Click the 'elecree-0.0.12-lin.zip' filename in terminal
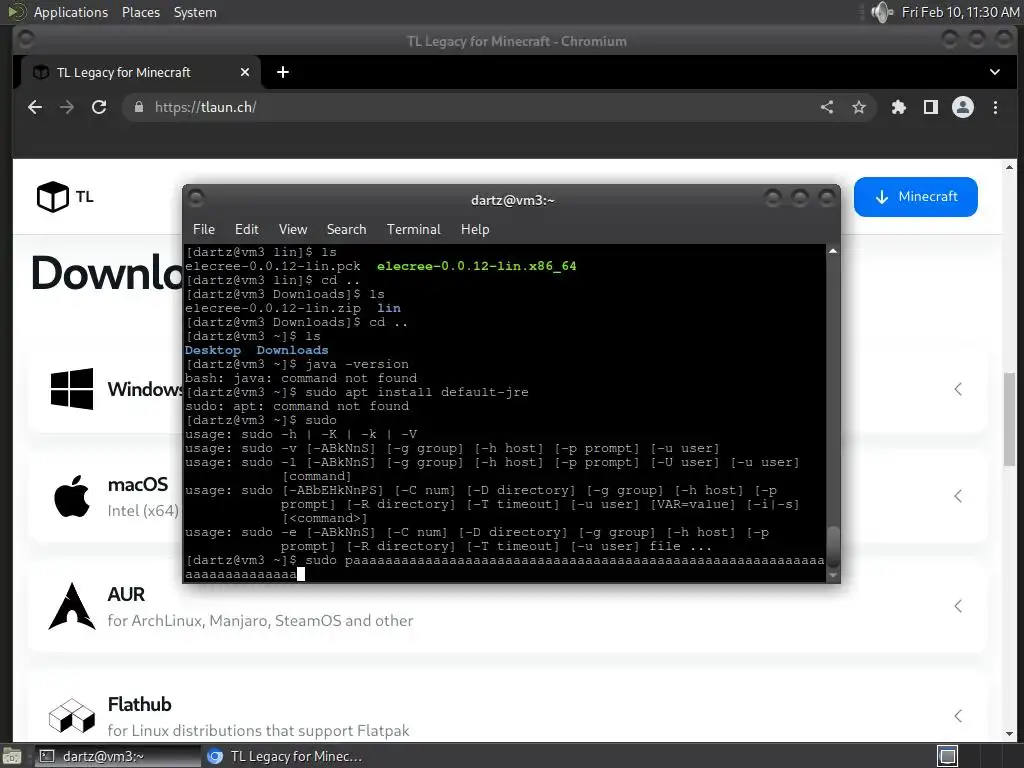 (x=273, y=308)
